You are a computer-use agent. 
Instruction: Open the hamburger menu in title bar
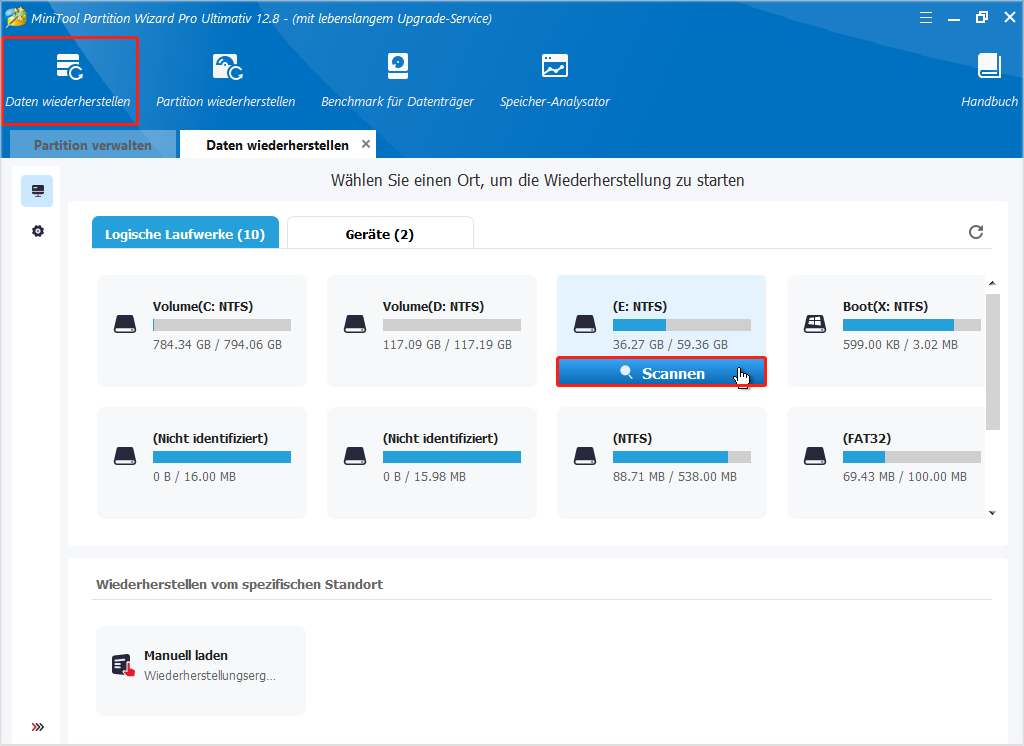pos(925,18)
